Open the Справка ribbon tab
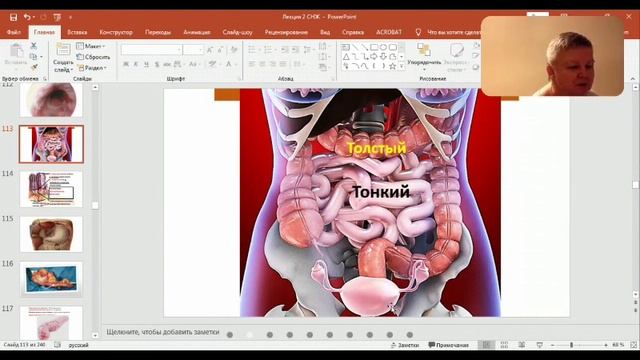 pos(353,32)
